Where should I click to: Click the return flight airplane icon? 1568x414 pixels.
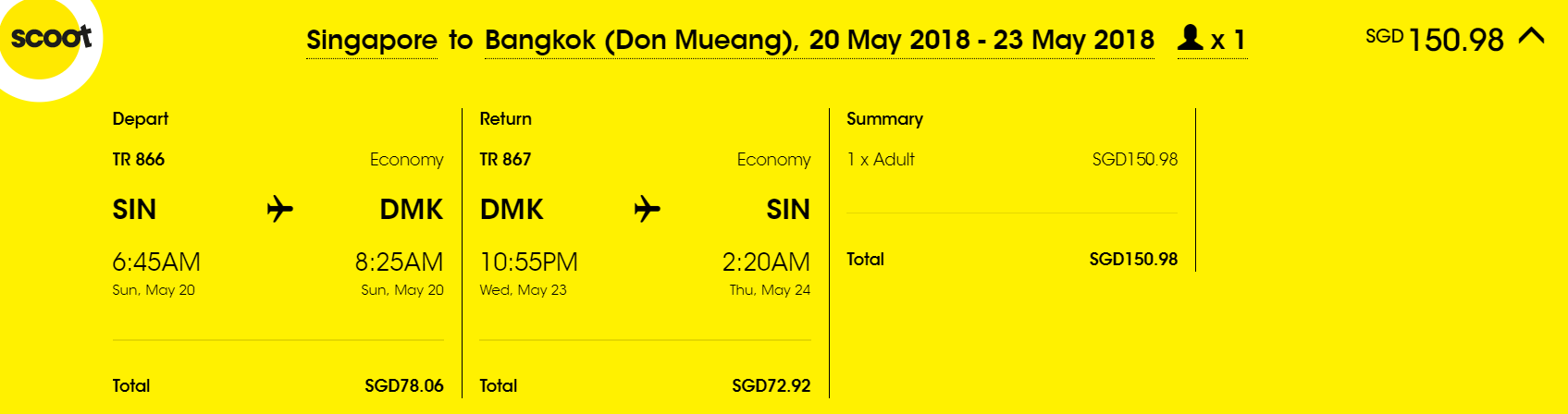pos(647,209)
